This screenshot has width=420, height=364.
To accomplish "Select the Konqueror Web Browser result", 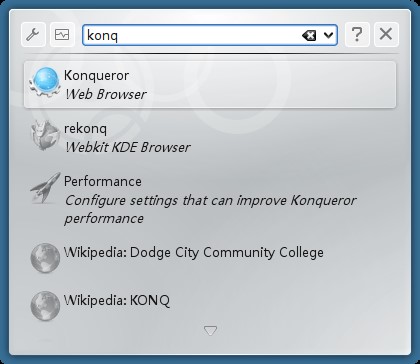I will (210, 84).
